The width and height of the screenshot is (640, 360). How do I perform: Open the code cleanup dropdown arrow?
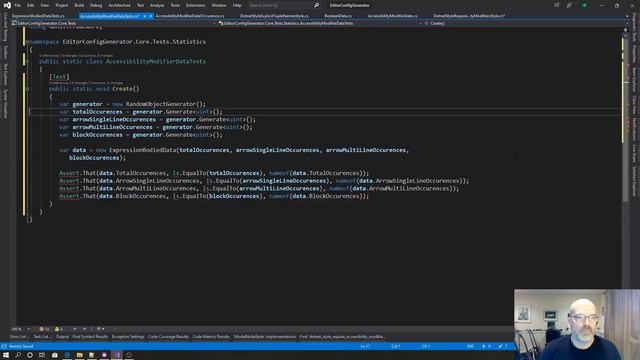point(103,329)
